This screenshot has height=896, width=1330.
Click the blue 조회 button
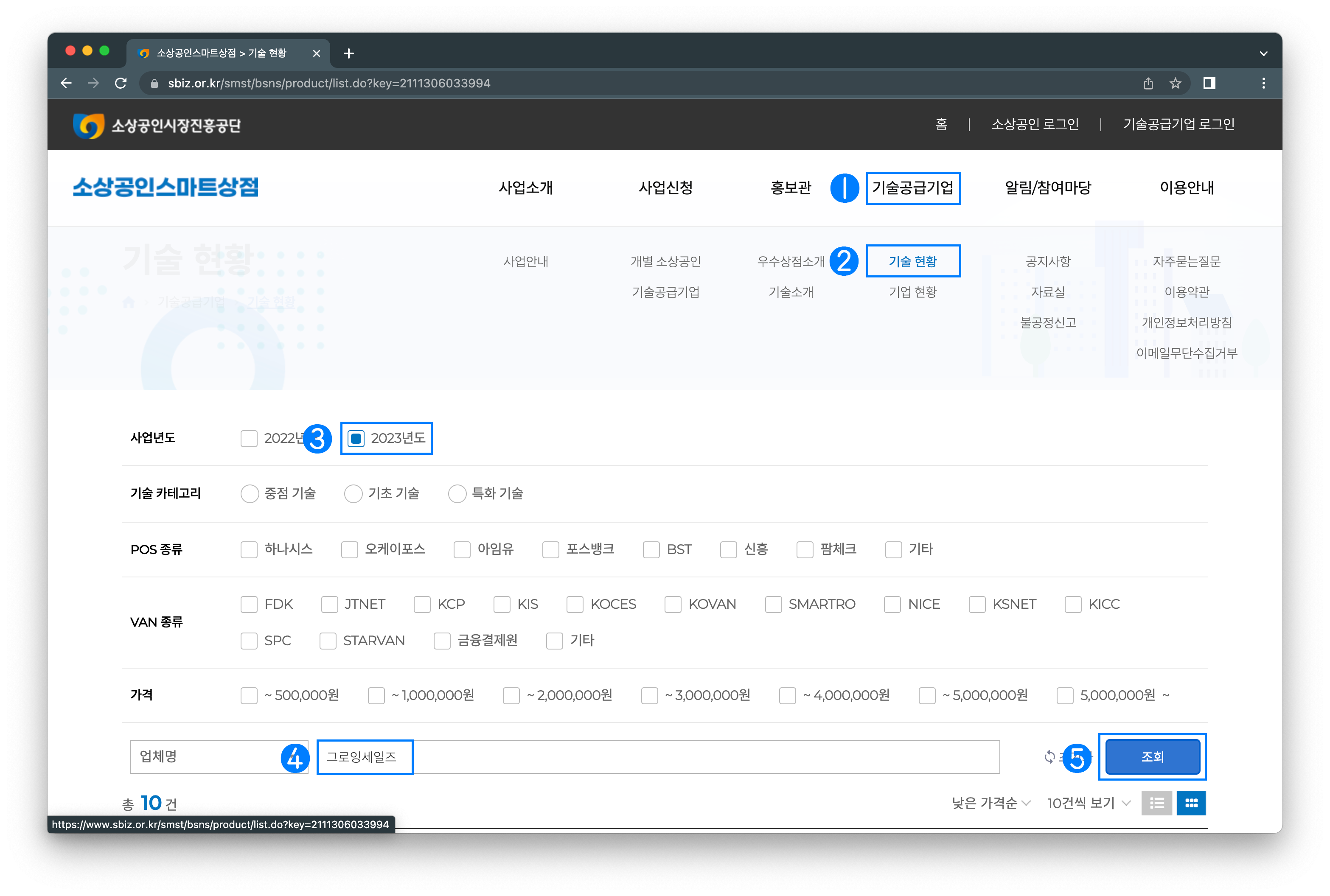1152,756
